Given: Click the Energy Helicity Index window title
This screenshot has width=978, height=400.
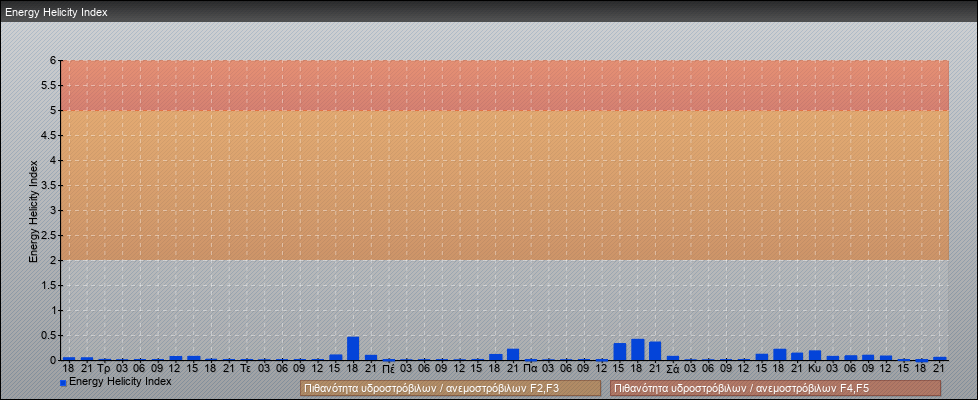Looking at the screenshot, I should (56, 12).
